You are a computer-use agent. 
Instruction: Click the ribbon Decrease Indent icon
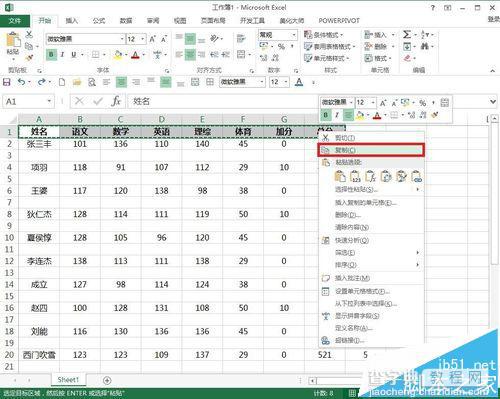[x=215, y=54]
